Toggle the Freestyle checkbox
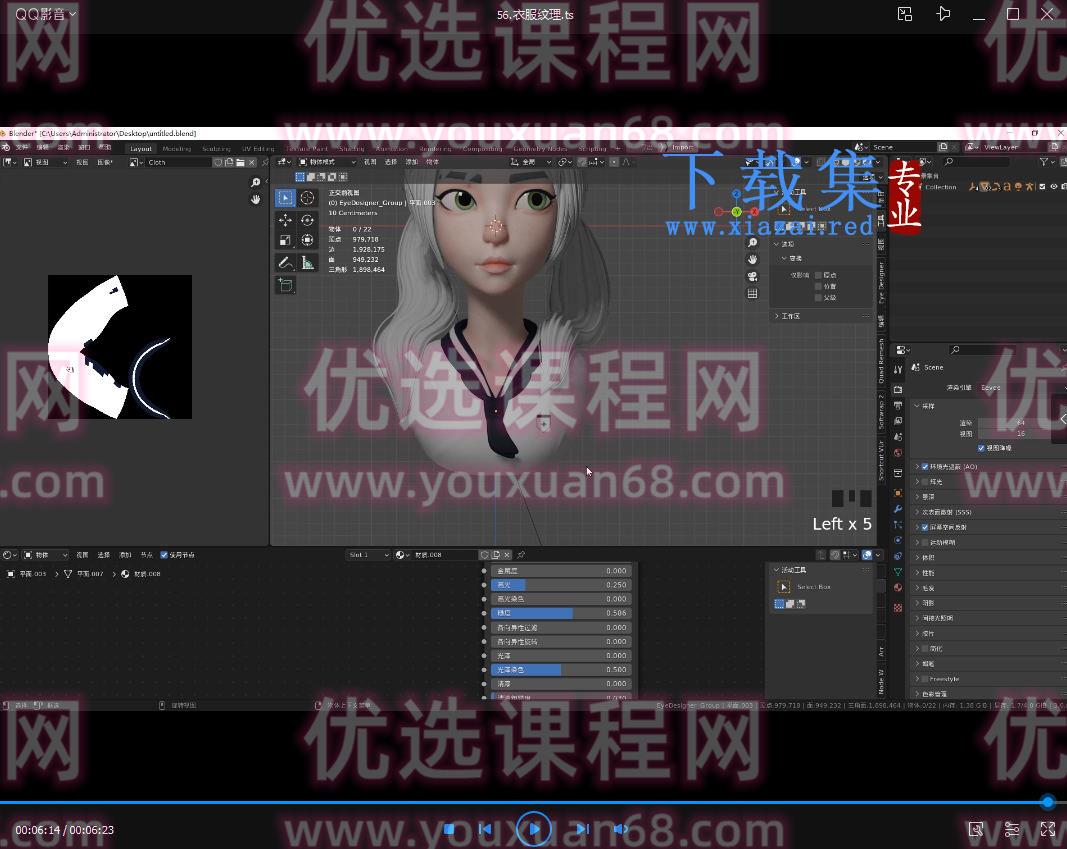Image resolution: width=1067 pixels, height=849 pixels. pyautogui.click(x=925, y=679)
